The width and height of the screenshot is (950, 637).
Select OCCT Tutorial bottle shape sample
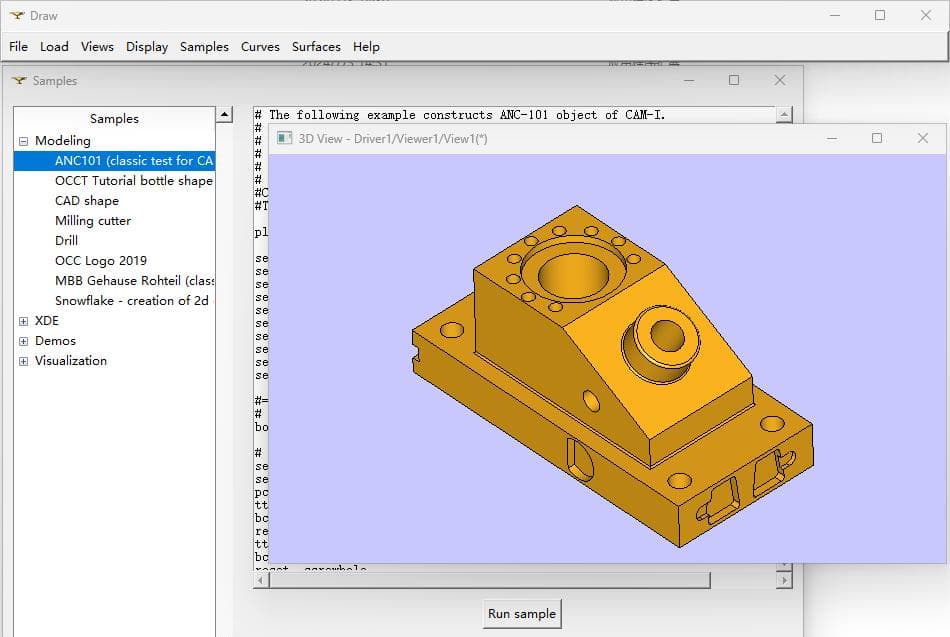click(x=133, y=181)
